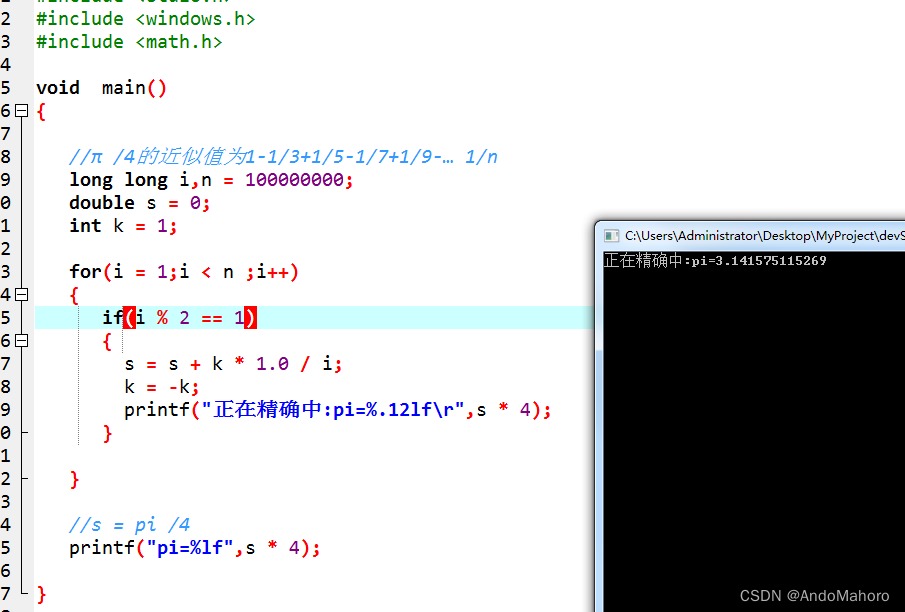Click the void main() declaration
905x612 pixels.
click(101, 88)
